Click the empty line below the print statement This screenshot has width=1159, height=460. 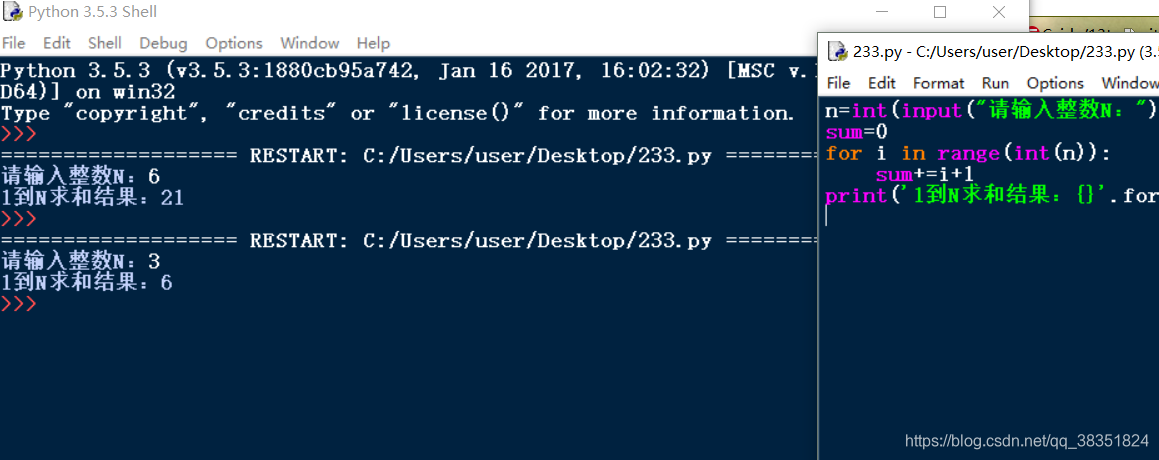point(900,217)
